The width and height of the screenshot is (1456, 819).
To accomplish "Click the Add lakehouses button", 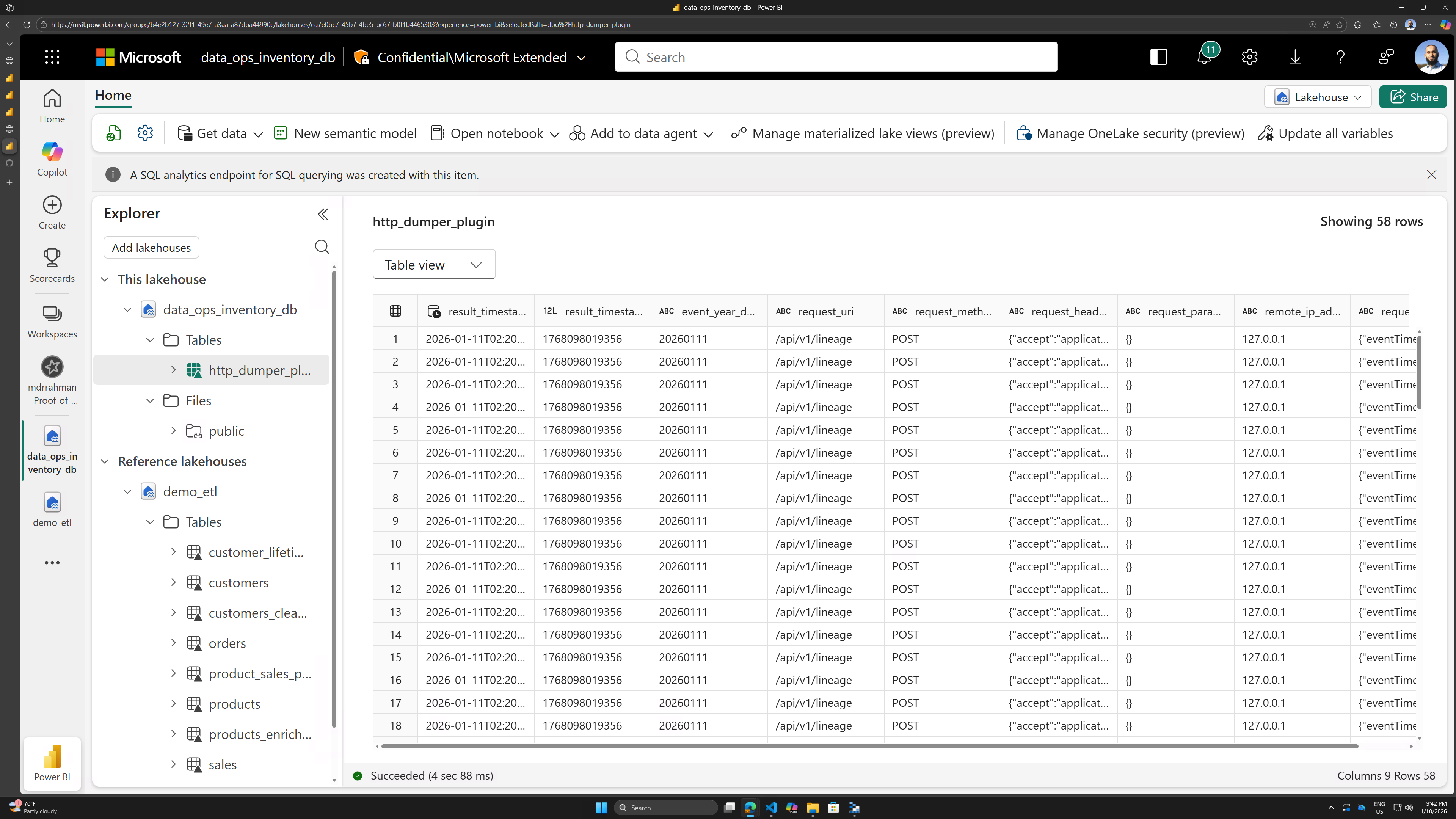I will 151,248.
